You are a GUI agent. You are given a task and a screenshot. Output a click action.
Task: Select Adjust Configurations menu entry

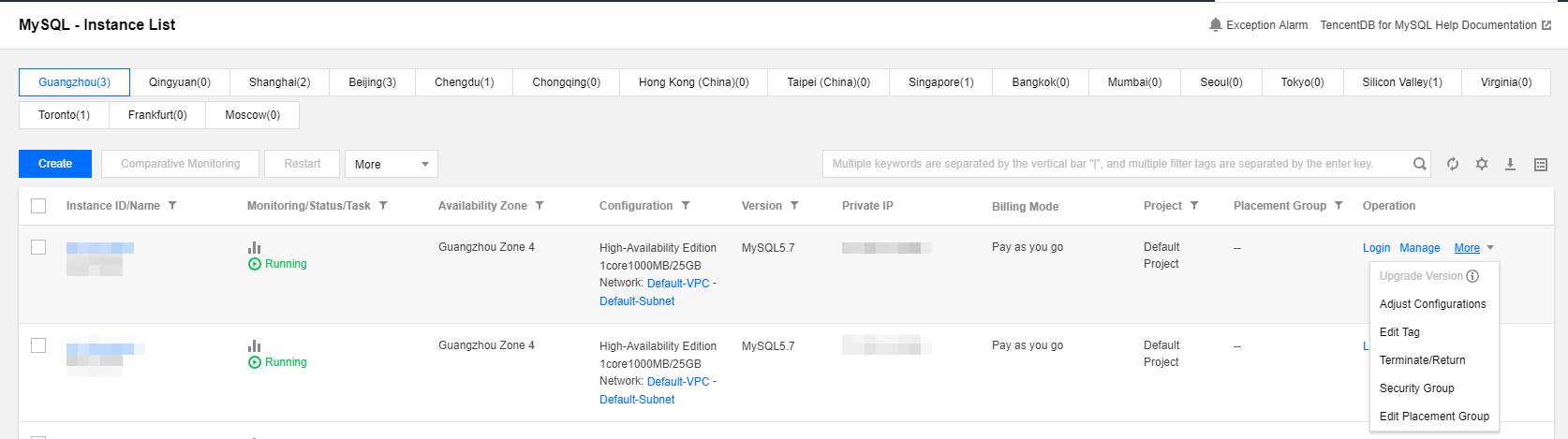1432,304
